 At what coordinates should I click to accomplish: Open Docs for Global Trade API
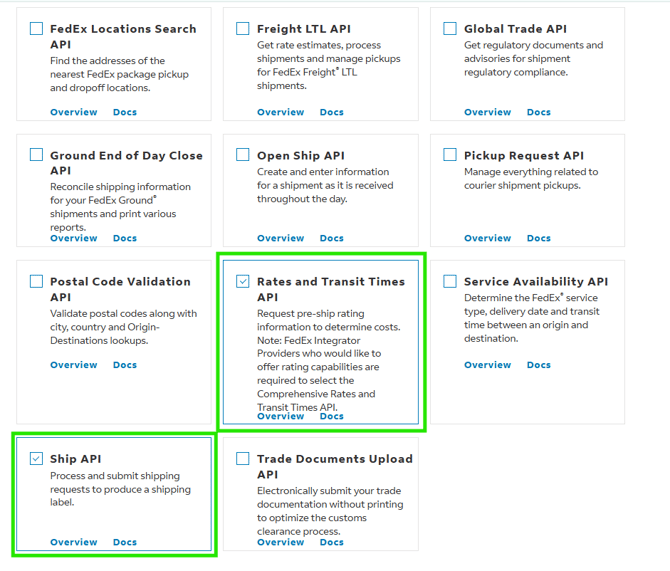(539, 112)
